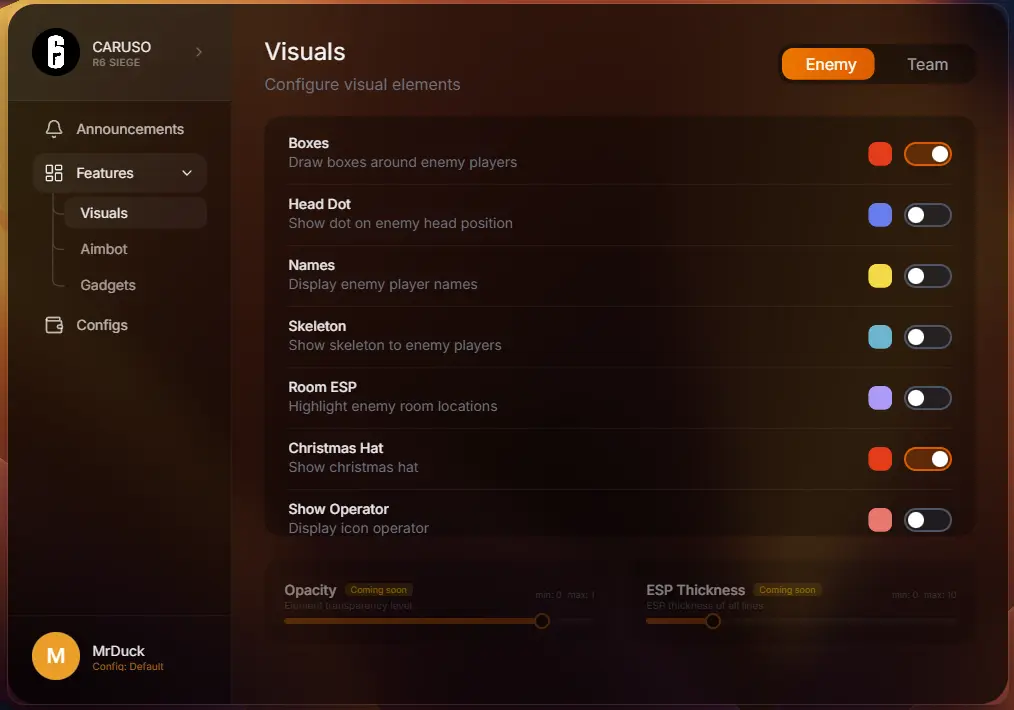This screenshot has height=710, width=1014.
Task: Click the Configs wallet icon
Action: 54,325
